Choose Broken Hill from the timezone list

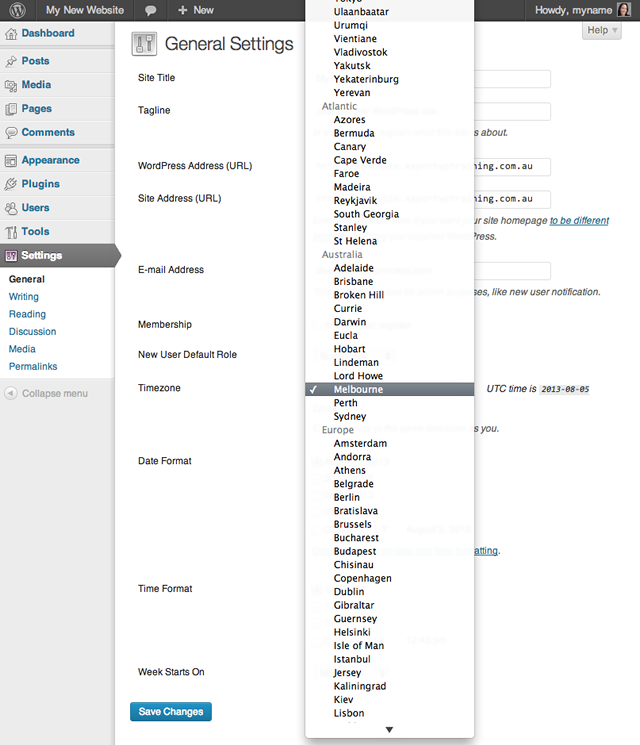pos(390,295)
